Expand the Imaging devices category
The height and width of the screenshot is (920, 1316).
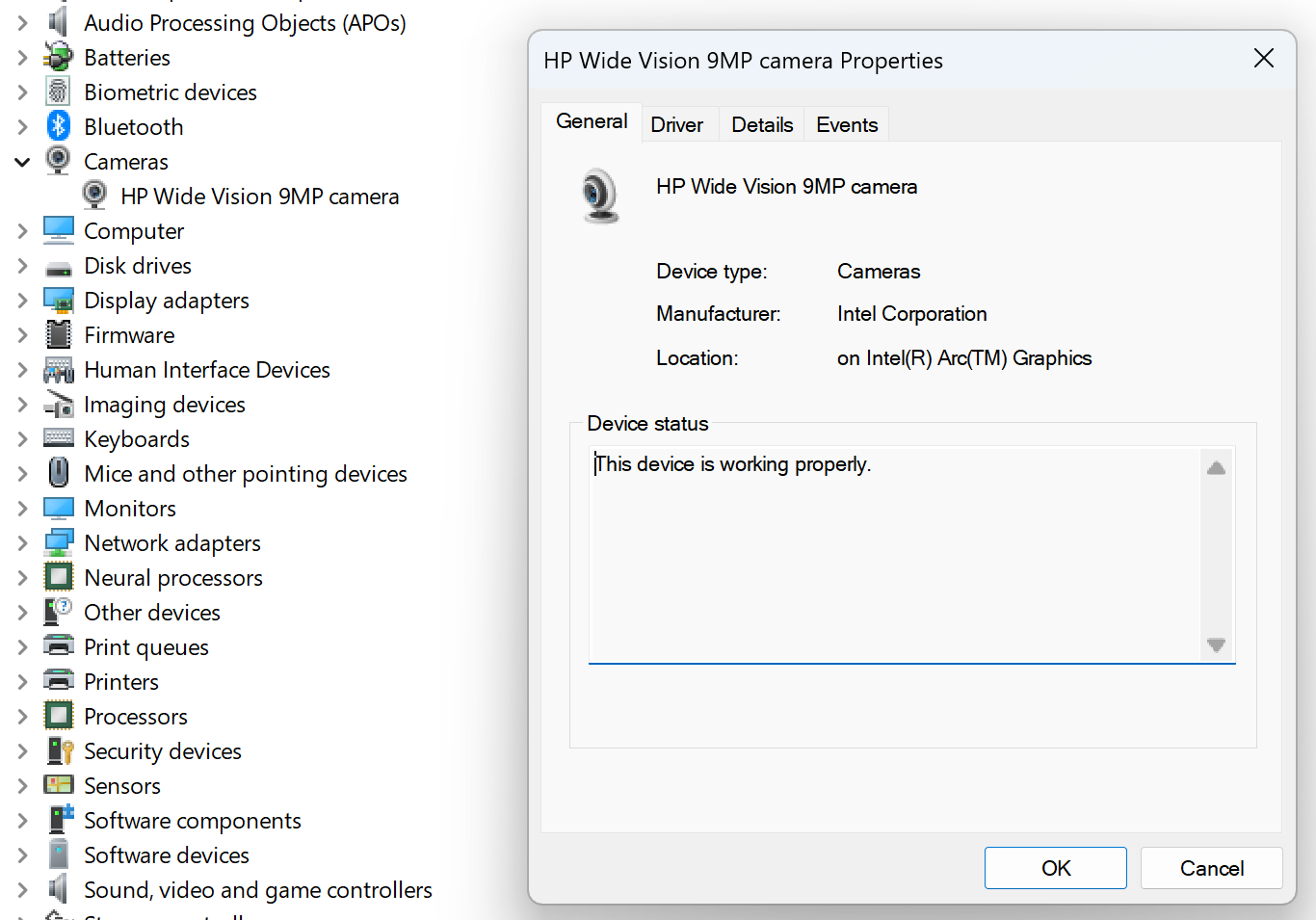pos(22,405)
